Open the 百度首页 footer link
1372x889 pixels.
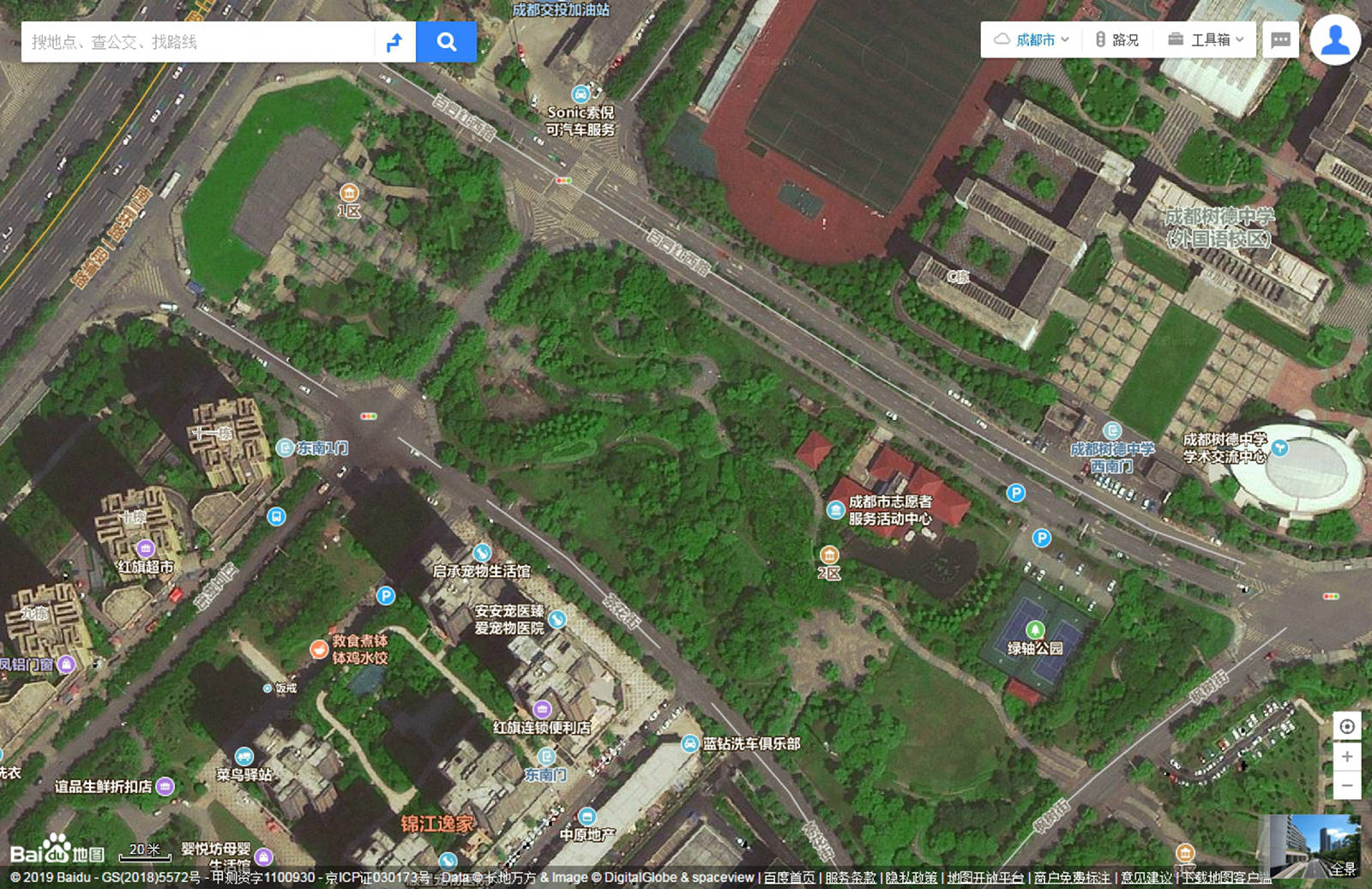point(789,877)
